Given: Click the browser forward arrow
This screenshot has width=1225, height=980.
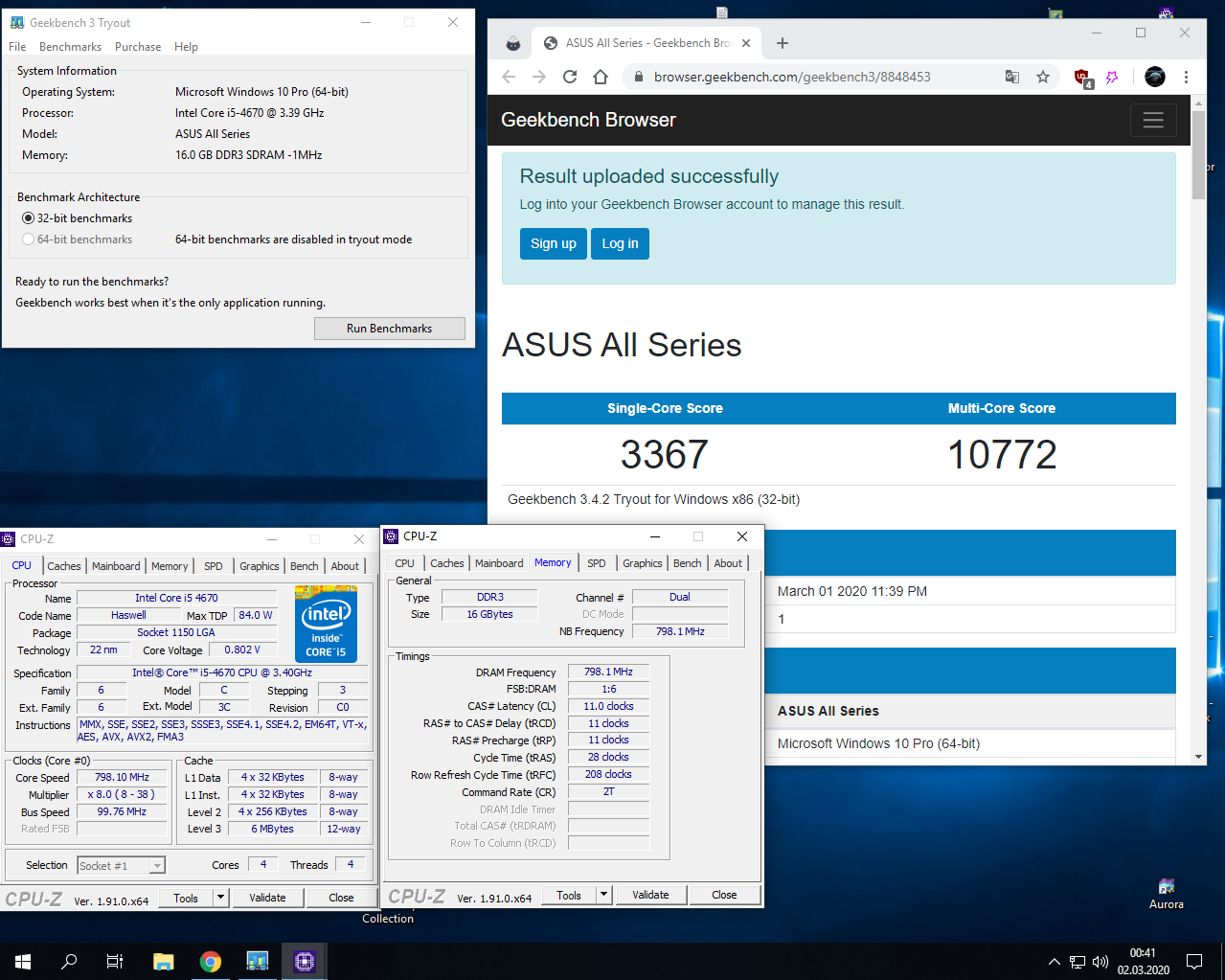Looking at the screenshot, I should click(x=539, y=77).
